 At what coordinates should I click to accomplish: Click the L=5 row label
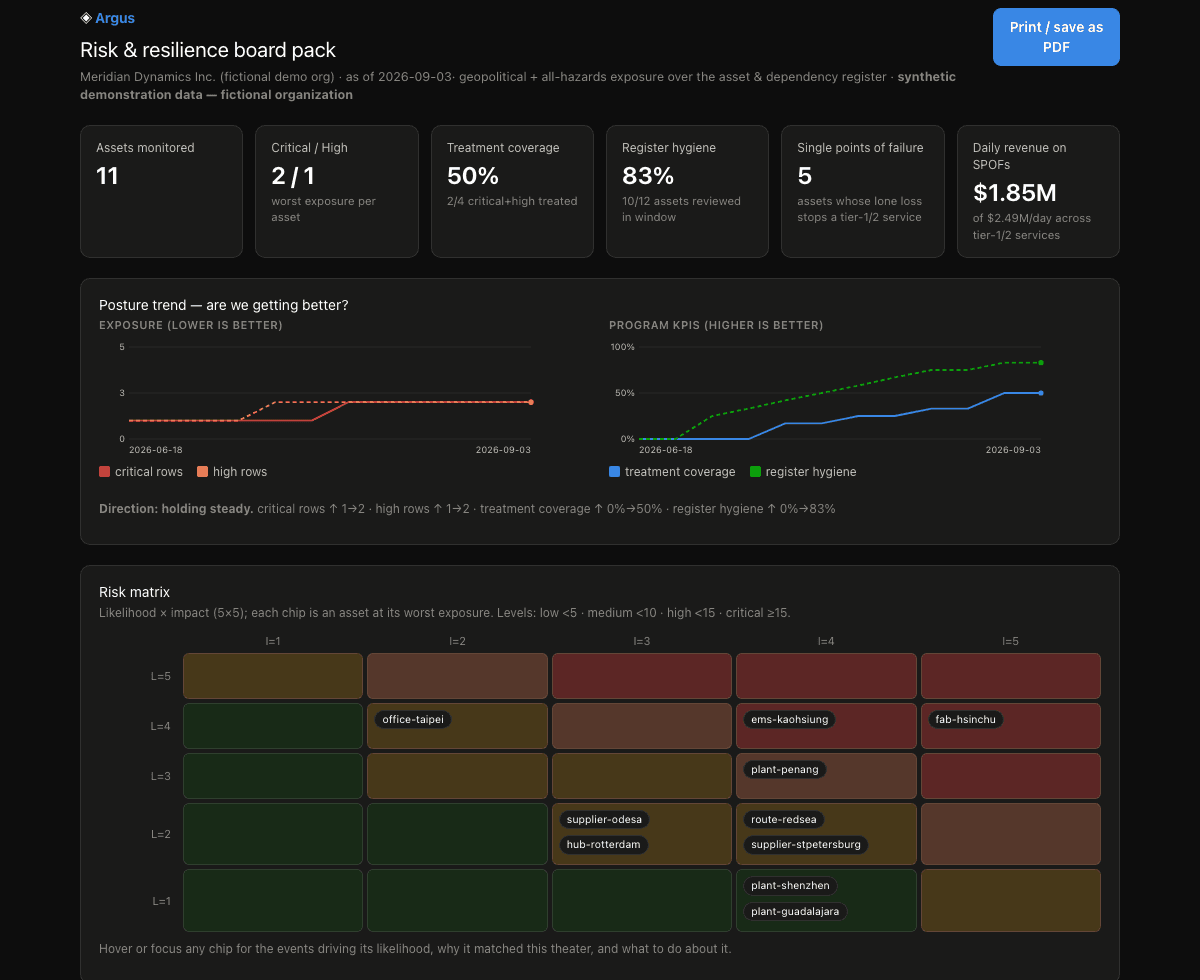[x=161, y=676]
